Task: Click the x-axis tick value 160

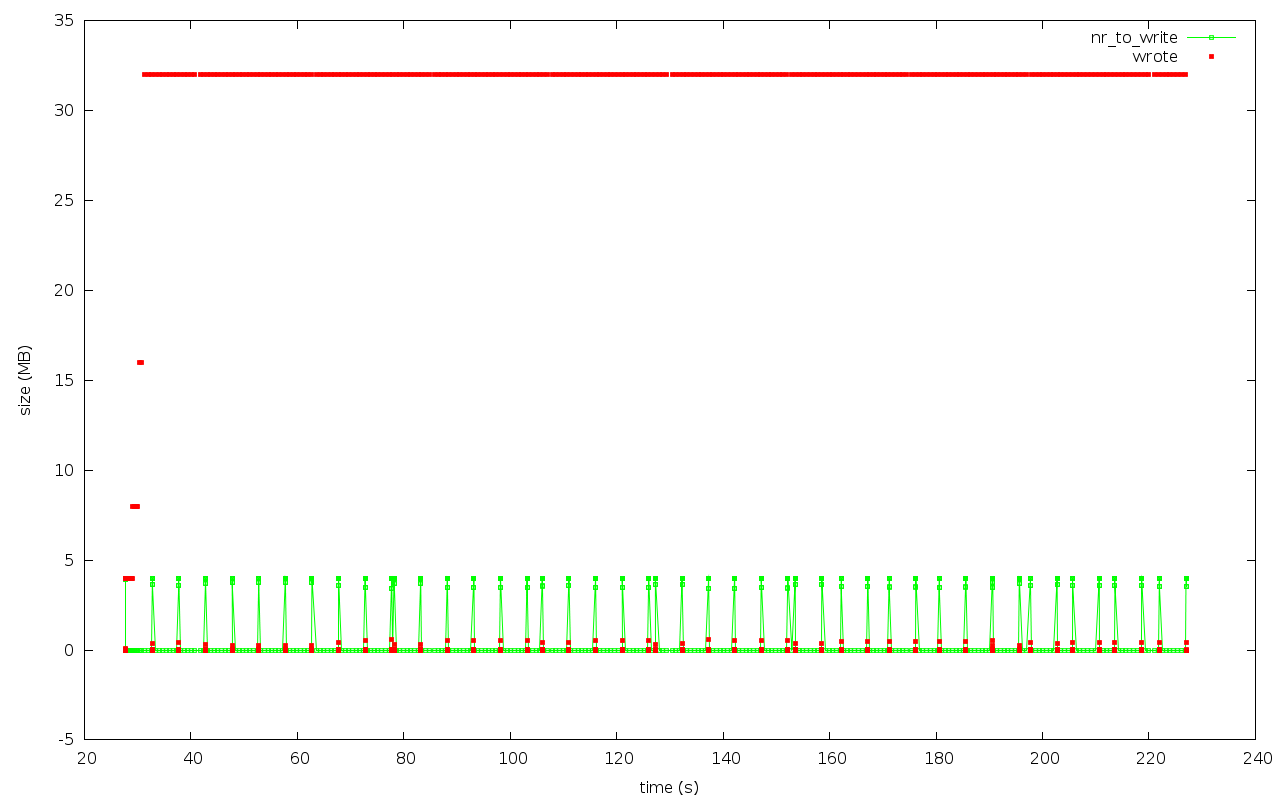Action: coord(830,759)
